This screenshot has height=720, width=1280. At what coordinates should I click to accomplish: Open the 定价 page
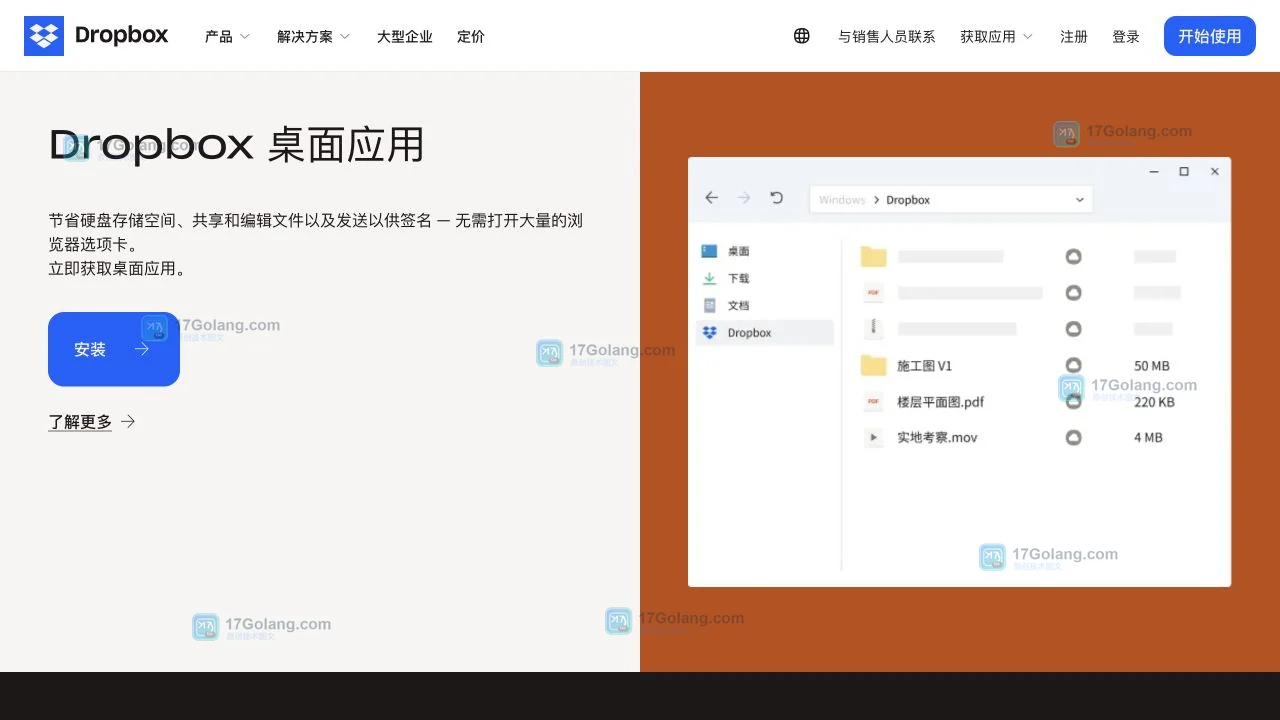pyautogui.click(x=471, y=36)
